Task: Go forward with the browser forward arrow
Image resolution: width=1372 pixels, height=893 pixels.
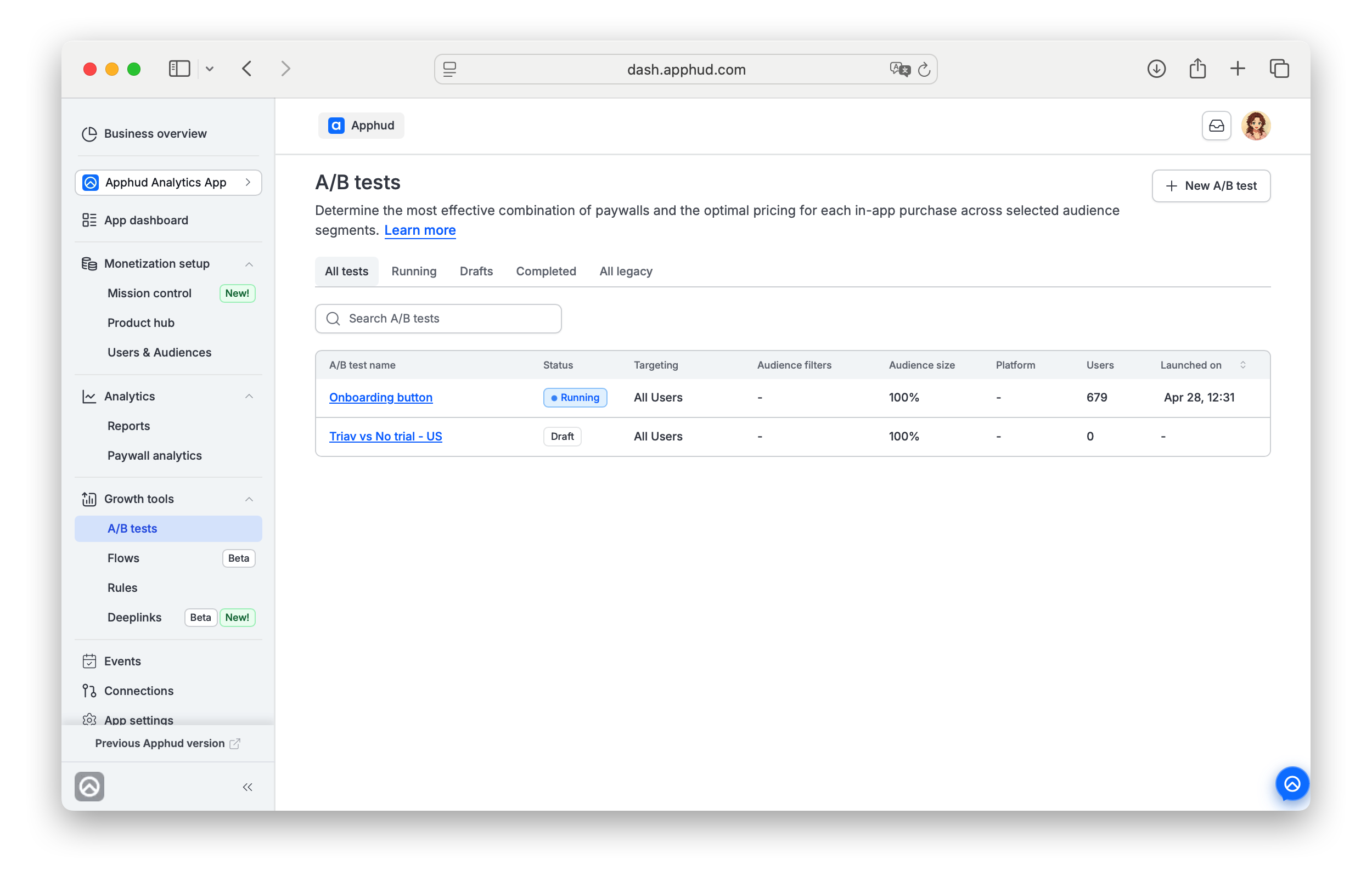Action: click(285, 69)
